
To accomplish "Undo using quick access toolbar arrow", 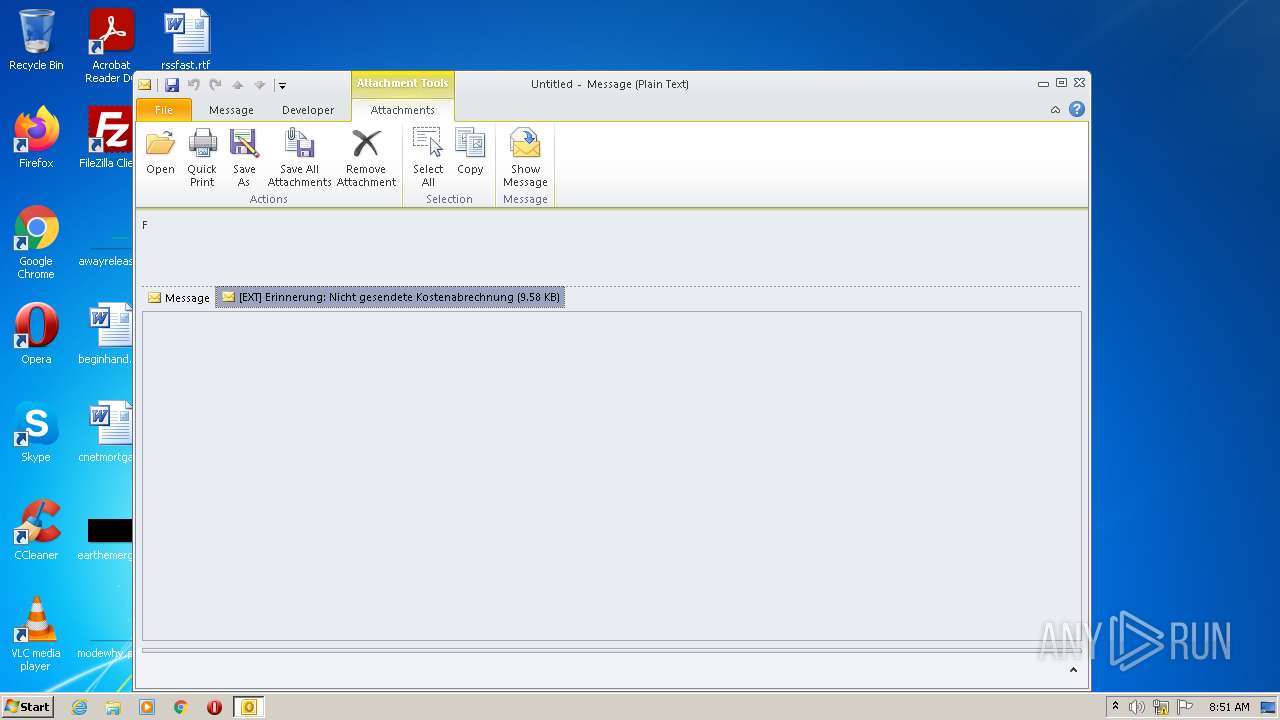I will pyautogui.click(x=194, y=85).
